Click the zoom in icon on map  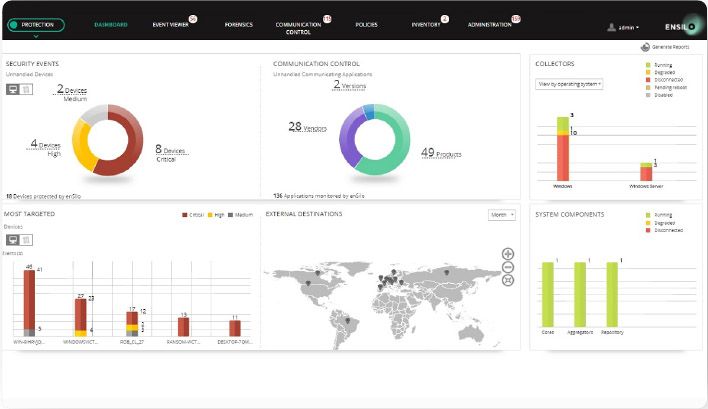click(x=508, y=254)
